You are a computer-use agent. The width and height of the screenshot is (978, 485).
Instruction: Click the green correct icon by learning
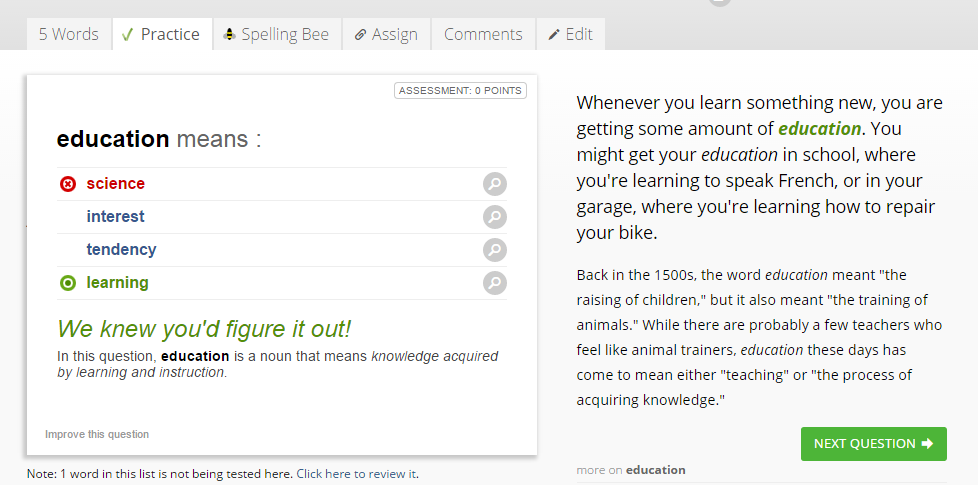[x=68, y=283]
